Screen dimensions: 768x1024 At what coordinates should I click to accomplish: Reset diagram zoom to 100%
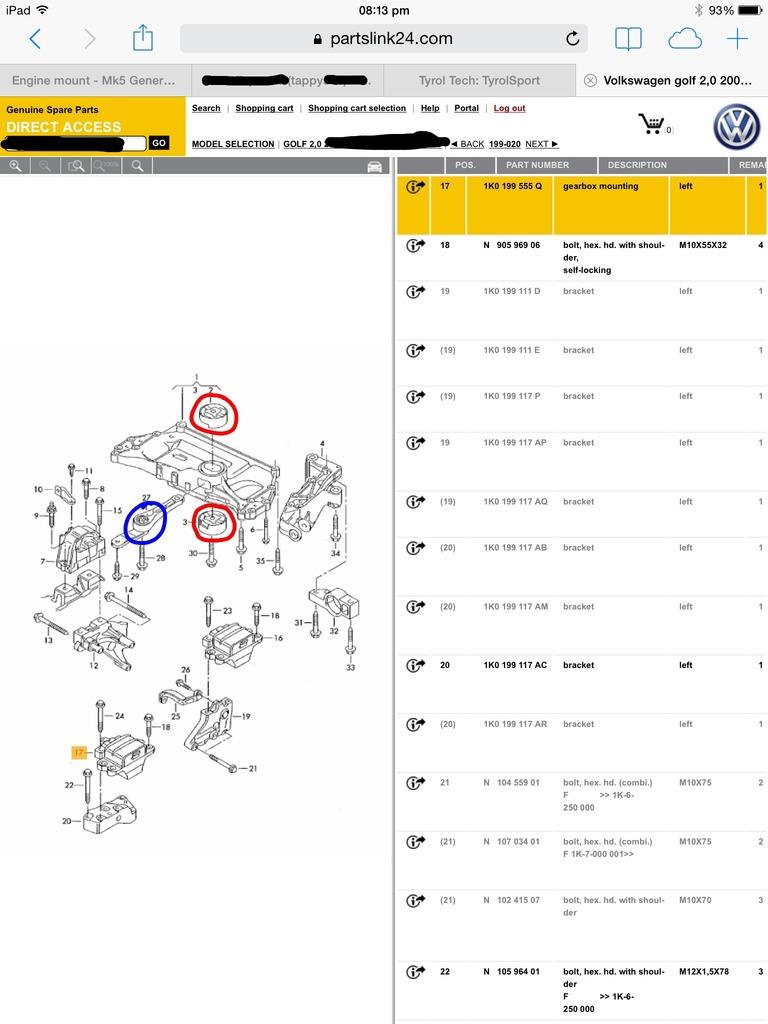[106, 166]
